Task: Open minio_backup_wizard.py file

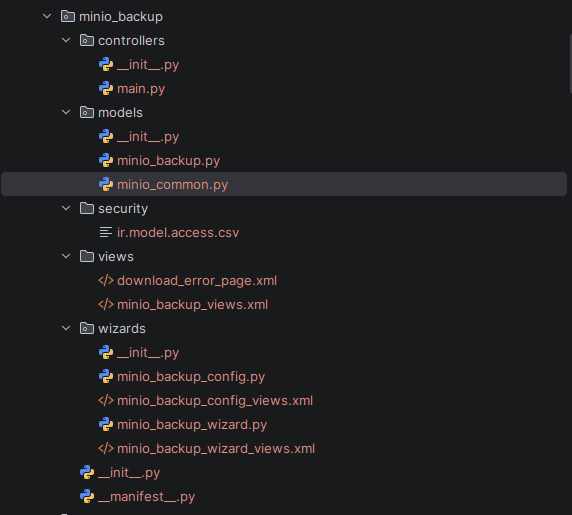Action: [x=192, y=425]
